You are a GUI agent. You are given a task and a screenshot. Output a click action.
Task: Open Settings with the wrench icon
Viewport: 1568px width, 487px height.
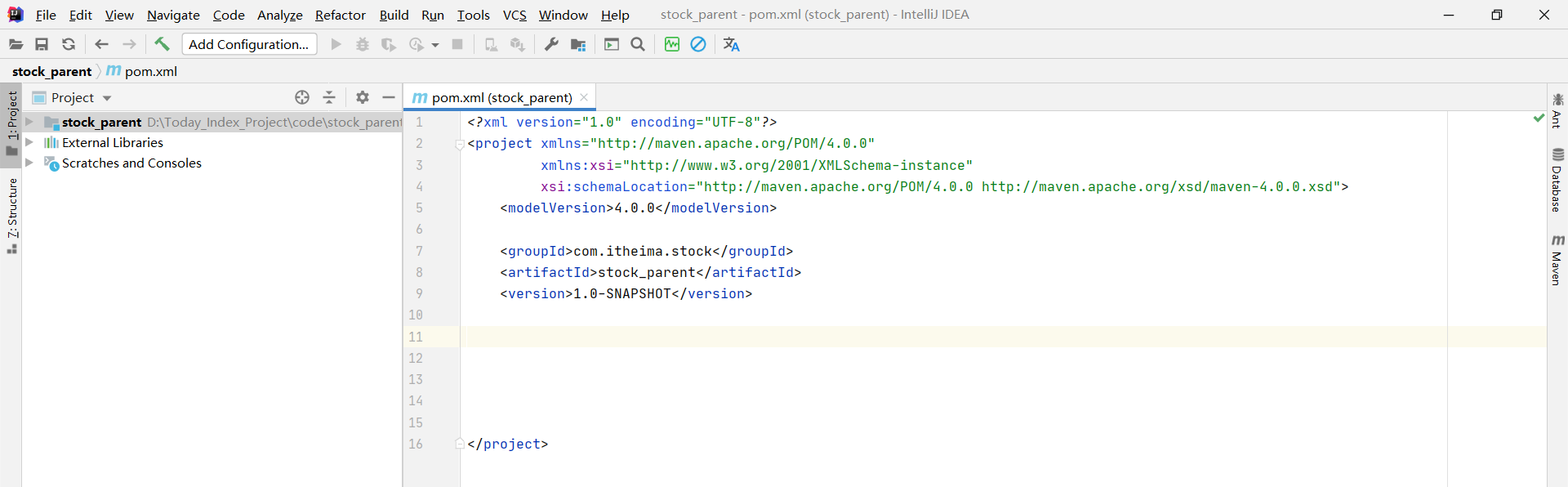551,45
